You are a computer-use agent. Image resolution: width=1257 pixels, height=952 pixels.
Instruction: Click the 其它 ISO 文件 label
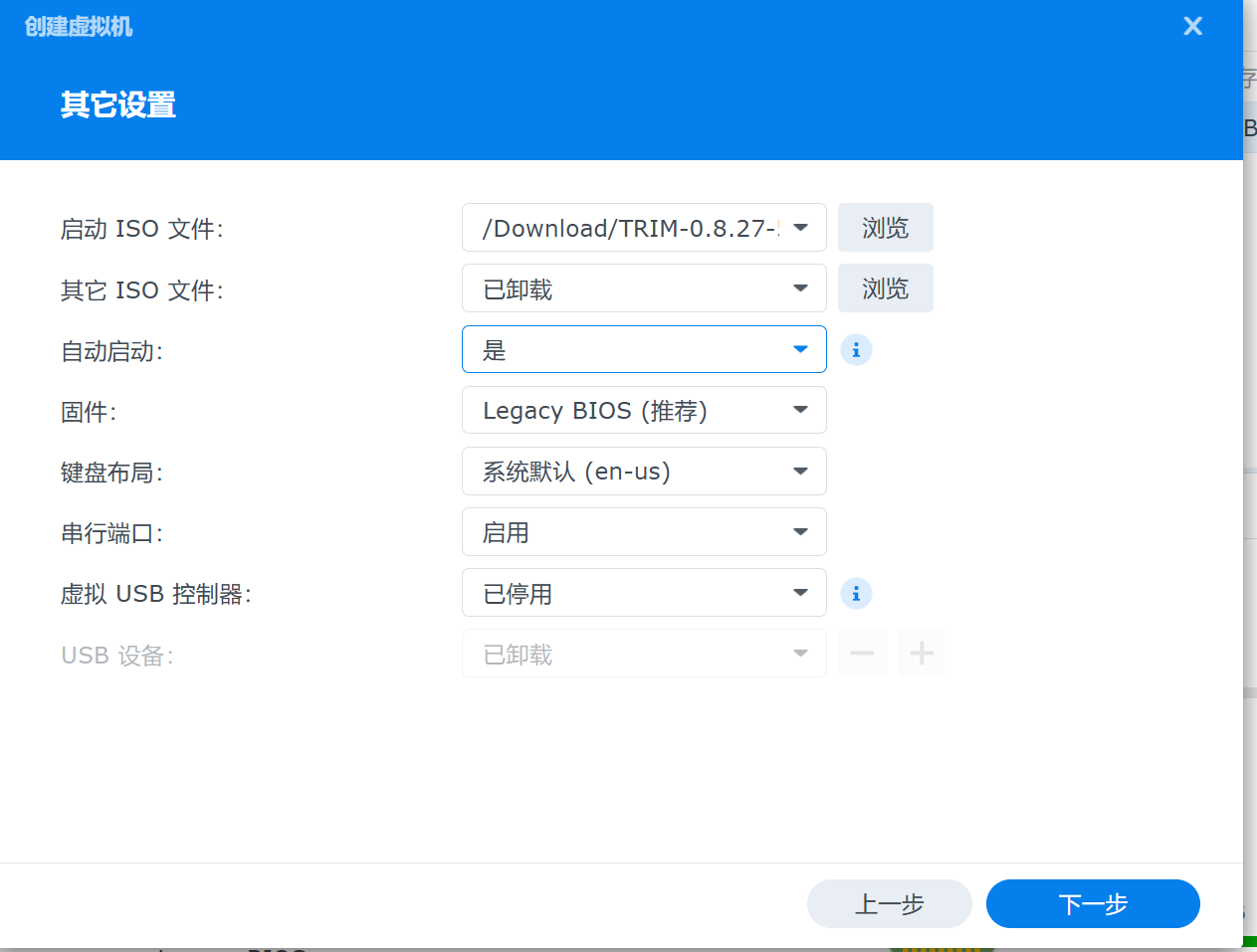[x=142, y=290]
